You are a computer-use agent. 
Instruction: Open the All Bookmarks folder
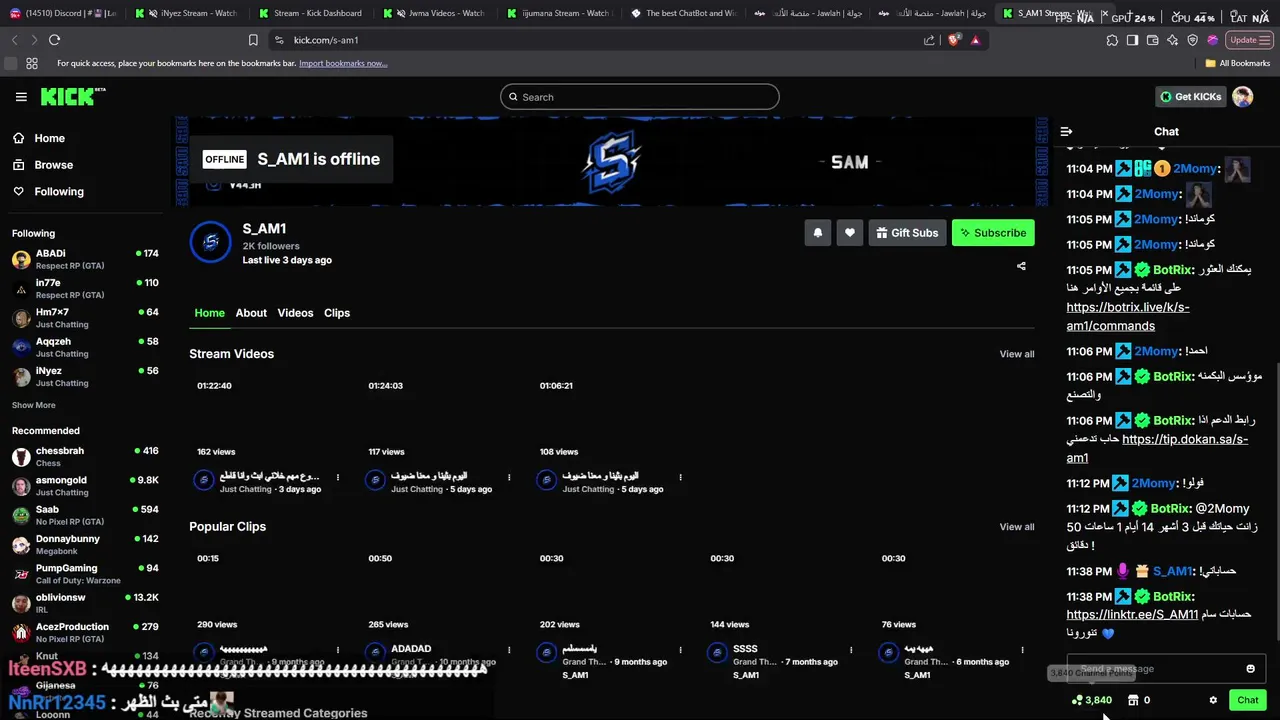[1238, 63]
